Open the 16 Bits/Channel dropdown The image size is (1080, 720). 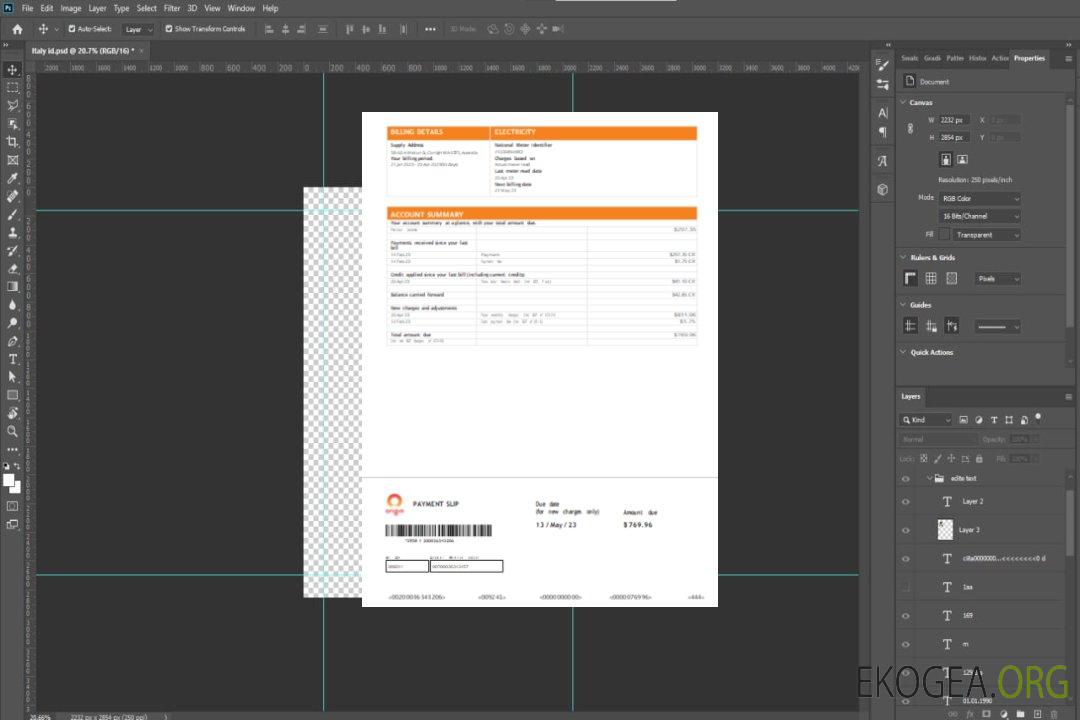click(x=979, y=216)
